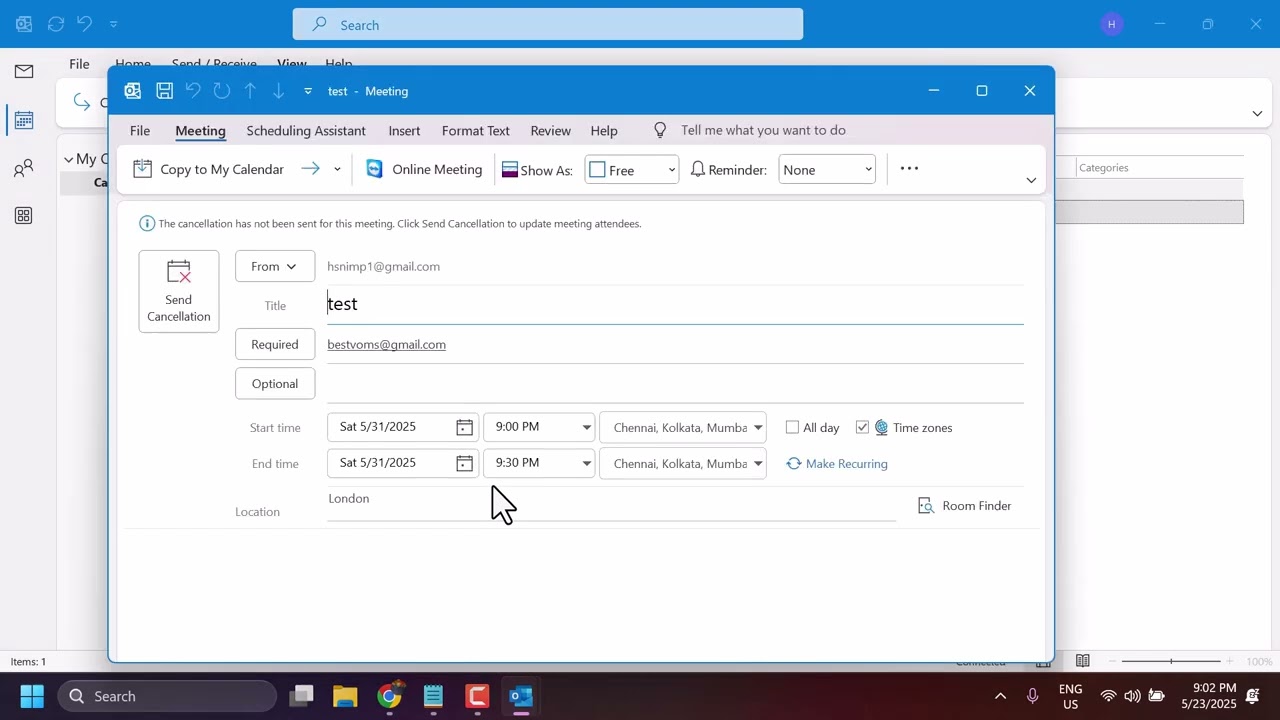The image size is (1280, 720).
Task: Click the main Outlook Search box
Action: [x=548, y=25]
